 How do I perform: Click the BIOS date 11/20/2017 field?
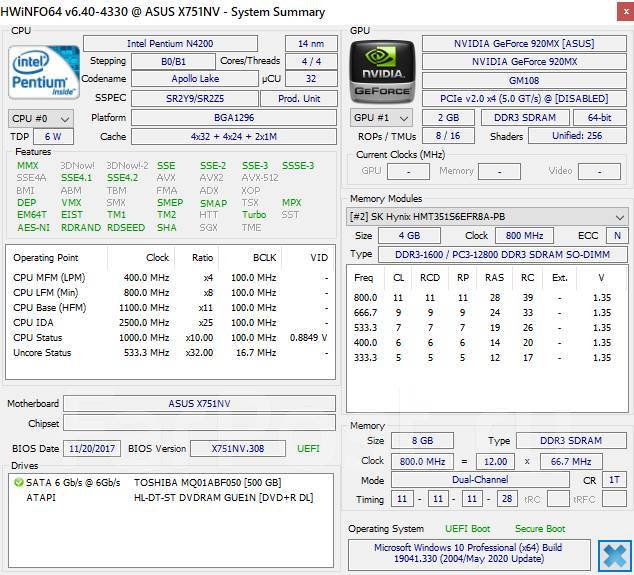tap(92, 448)
